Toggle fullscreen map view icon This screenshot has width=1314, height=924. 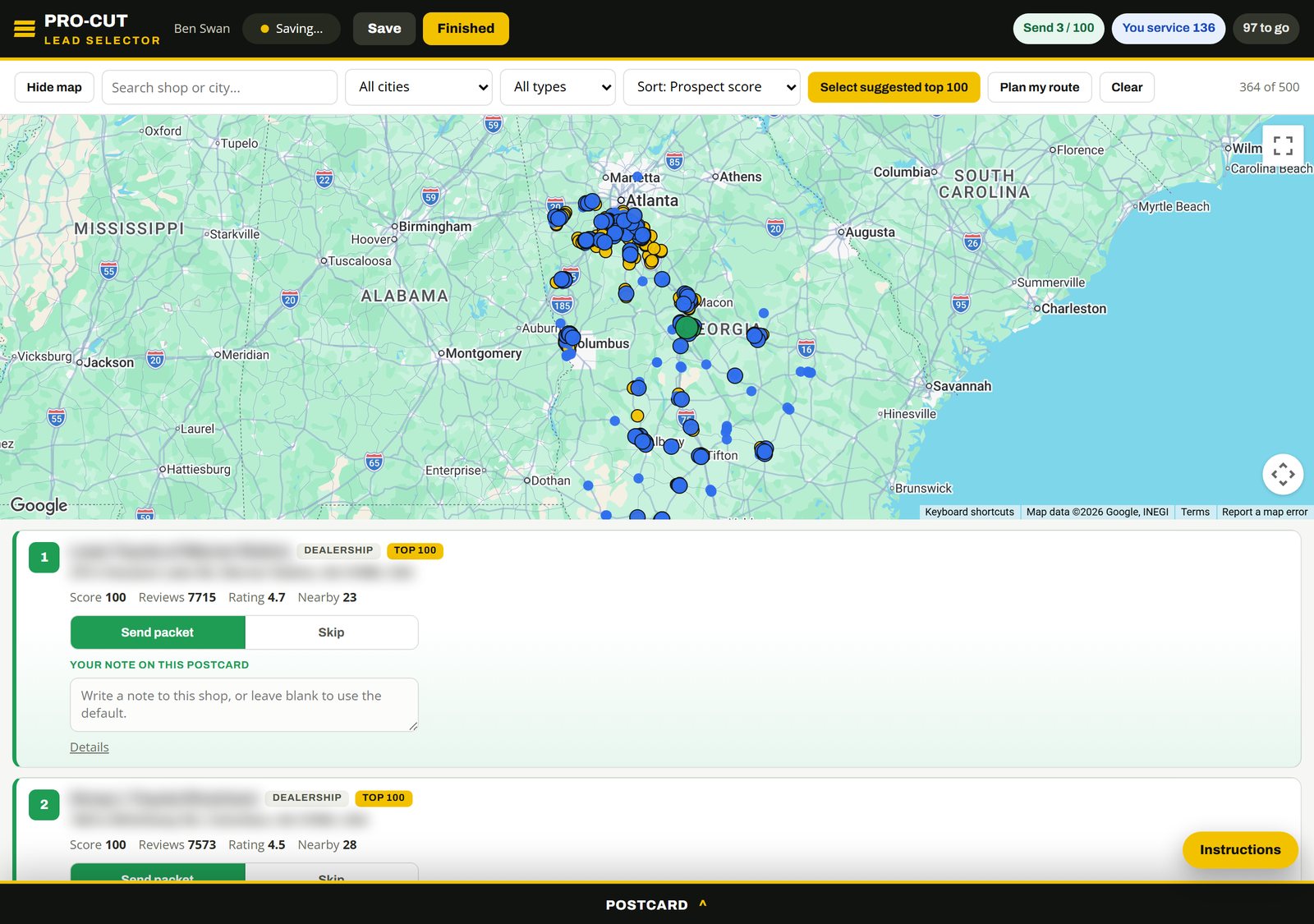click(x=1283, y=146)
